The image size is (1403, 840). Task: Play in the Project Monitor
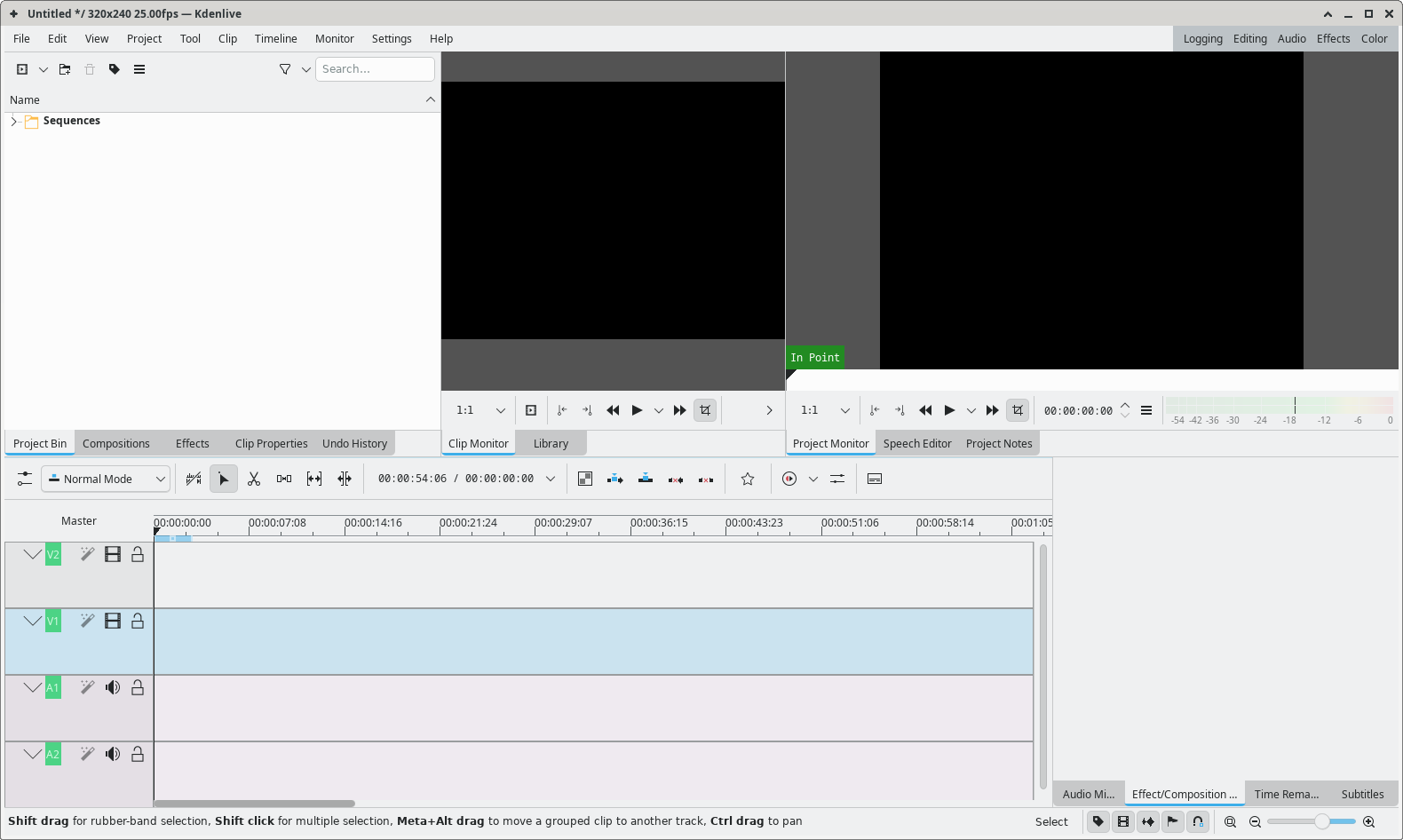coord(949,410)
